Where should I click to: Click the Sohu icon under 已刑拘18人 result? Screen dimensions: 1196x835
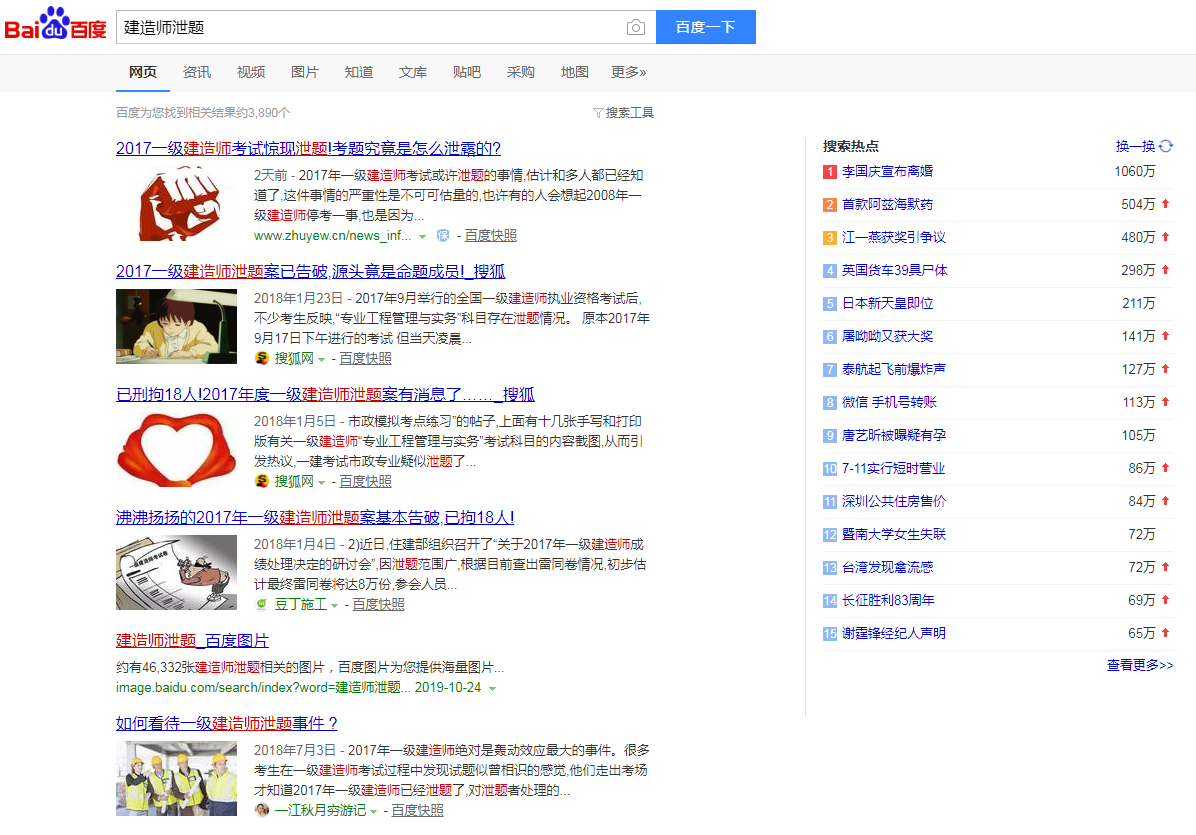[262, 481]
